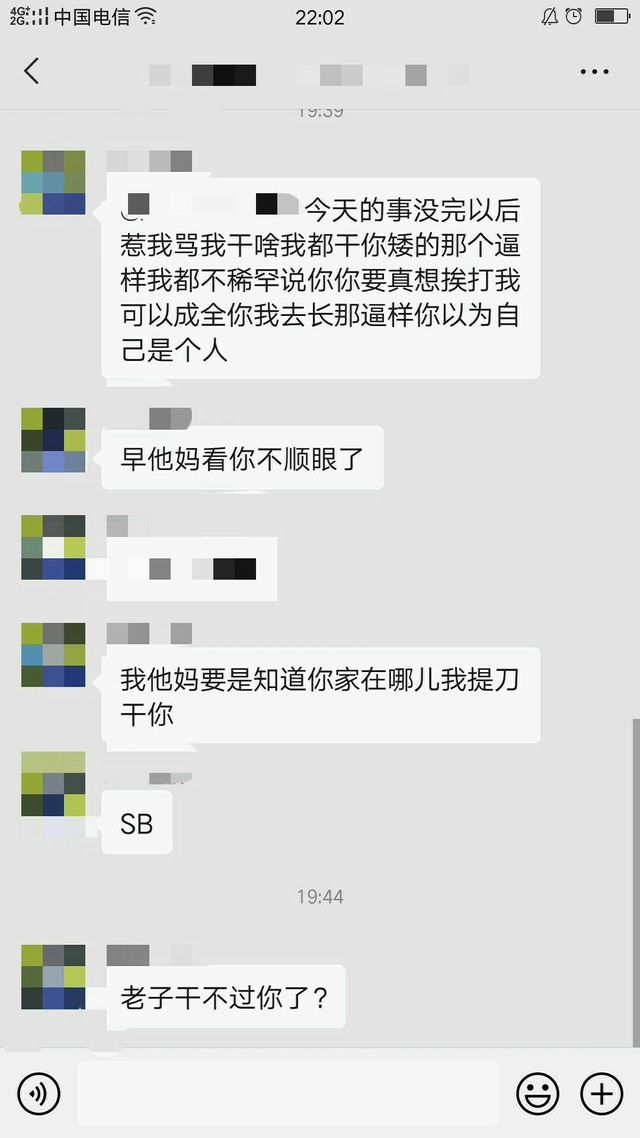The height and width of the screenshot is (1138, 640).
Task: Tap the 我提刀干你 message bubble
Action: [321, 695]
